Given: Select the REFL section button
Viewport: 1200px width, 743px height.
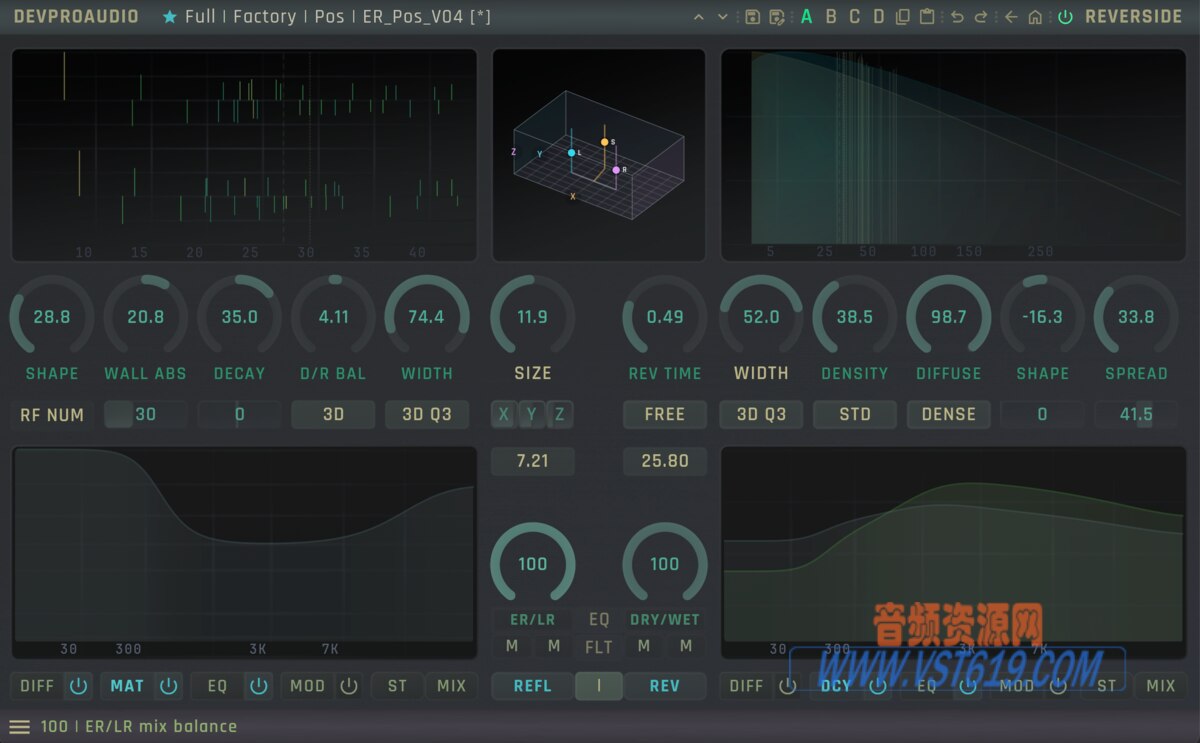Looking at the screenshot, I should pyautogui.click(x=533, y=686).
